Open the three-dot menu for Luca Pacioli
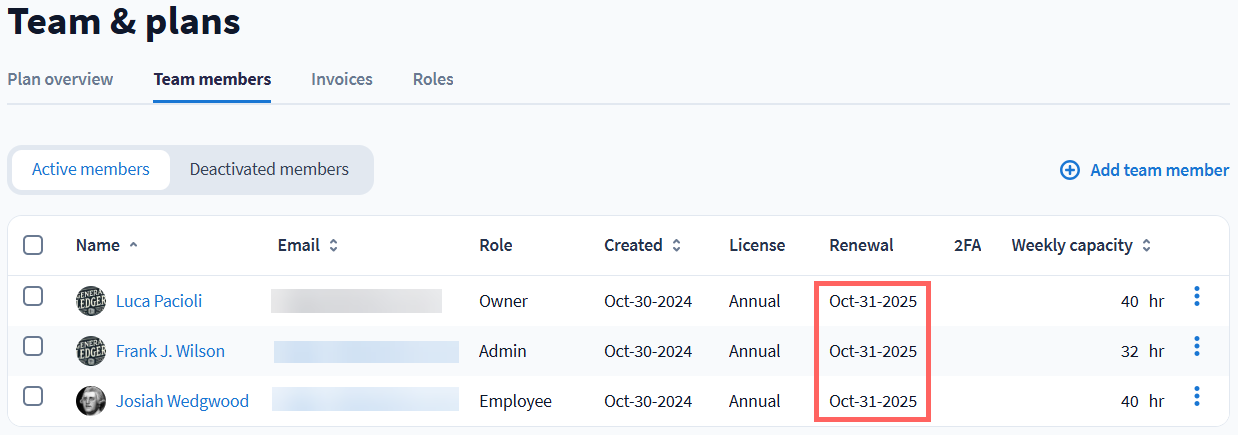 click(x=1196, y=297)
